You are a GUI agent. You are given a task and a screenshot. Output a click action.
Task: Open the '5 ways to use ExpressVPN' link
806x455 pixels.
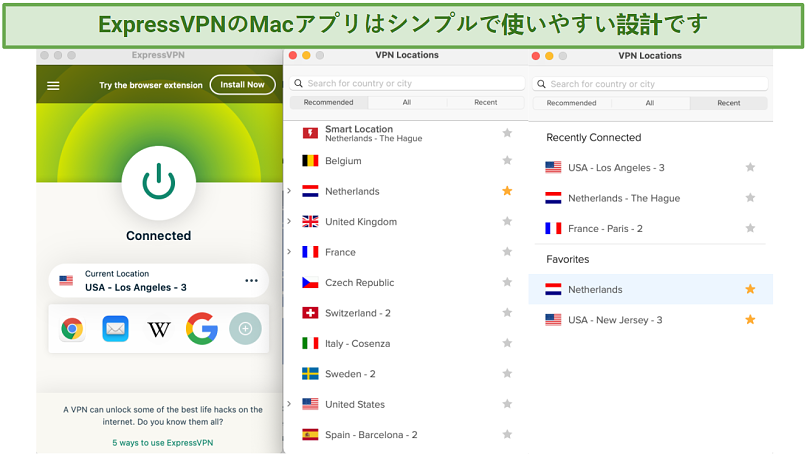pyautogui.click(x=162, y=443)
